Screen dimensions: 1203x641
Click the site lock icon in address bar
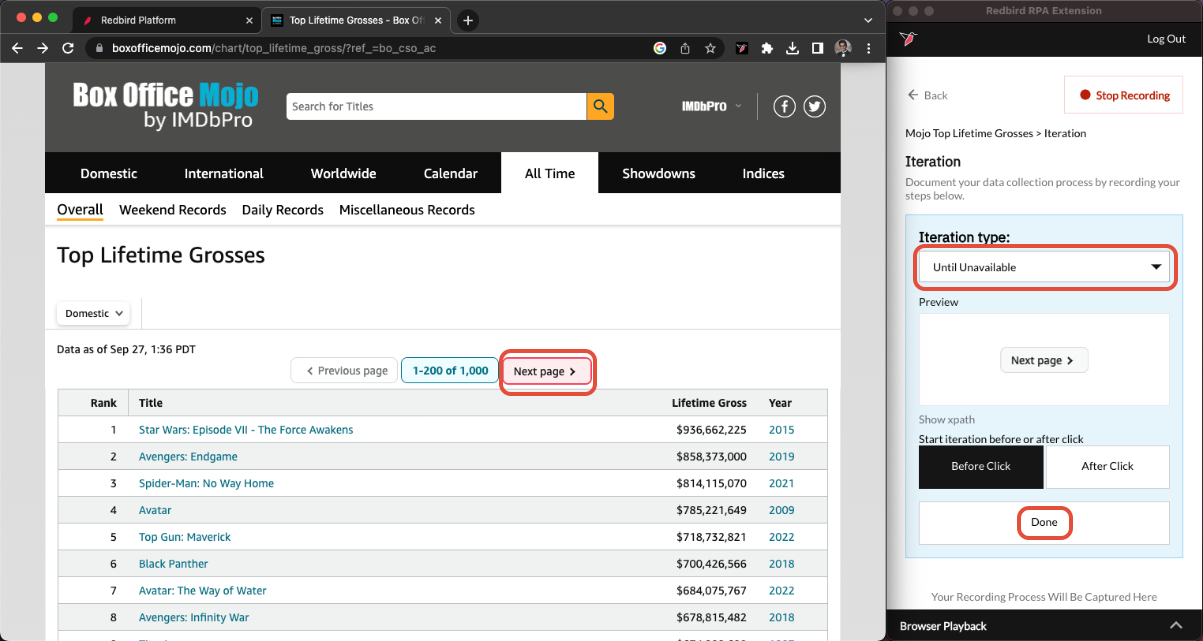point(97,47)
